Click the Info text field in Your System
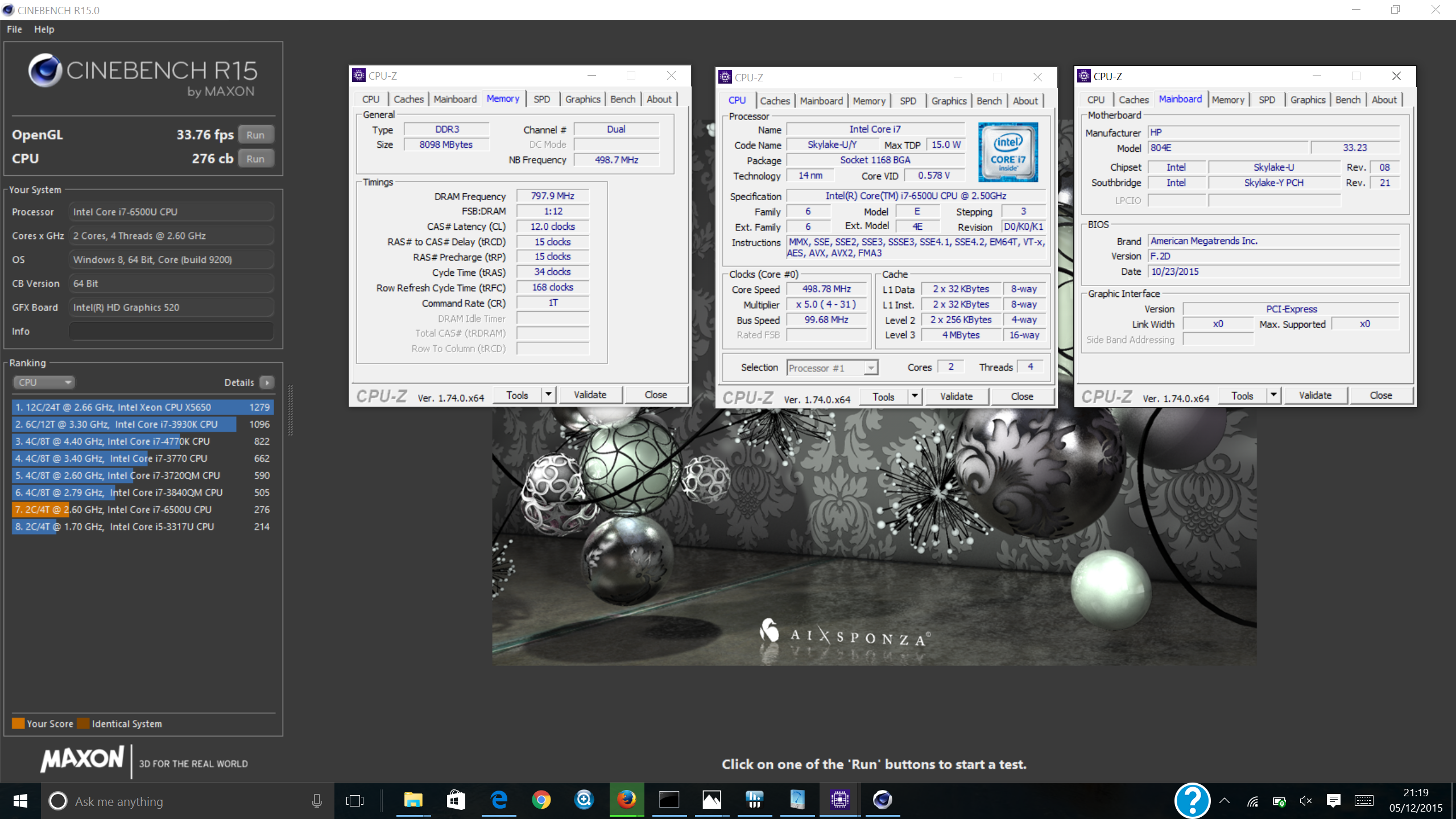Viewport: 1456px width, 819px height. (x=171, y=331)
